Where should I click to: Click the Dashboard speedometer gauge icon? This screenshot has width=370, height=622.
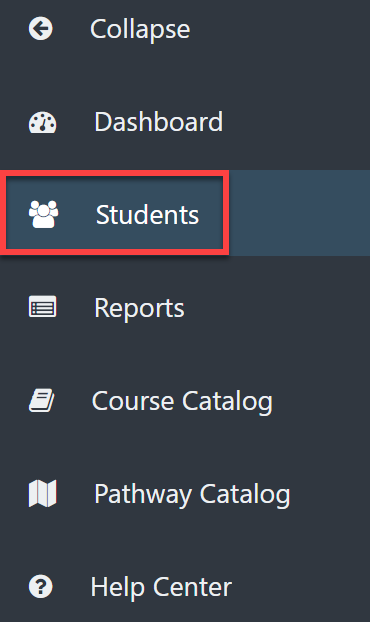(x=42, y=123)
